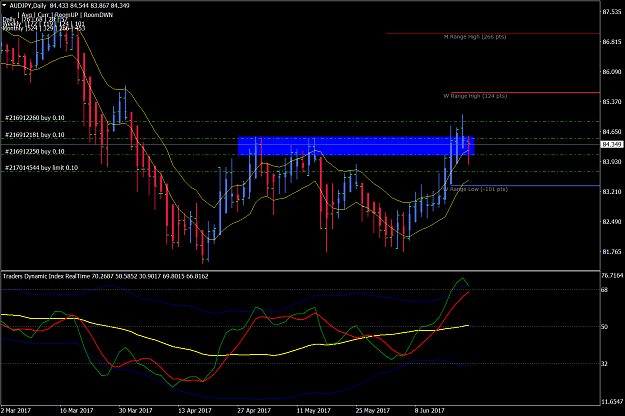
Task: Click the RoomDWN column header
Action: [x=98, y=15]
